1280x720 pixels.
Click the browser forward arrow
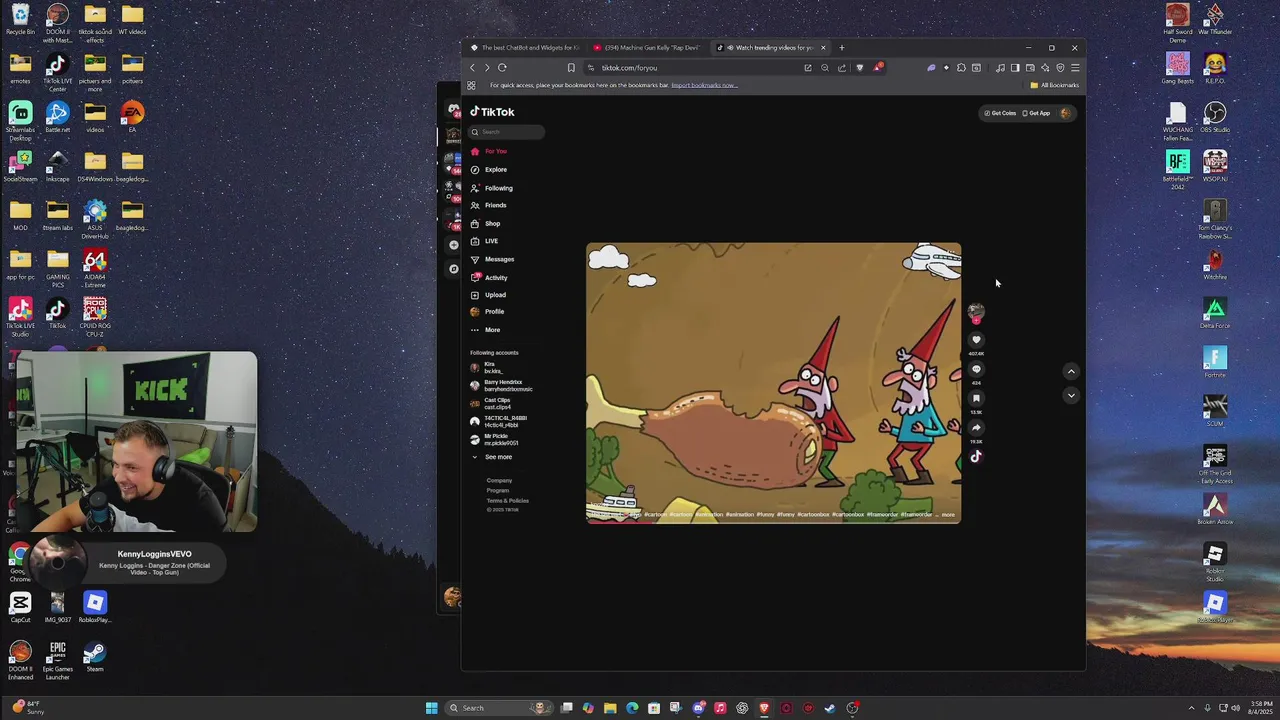point(487,68)
